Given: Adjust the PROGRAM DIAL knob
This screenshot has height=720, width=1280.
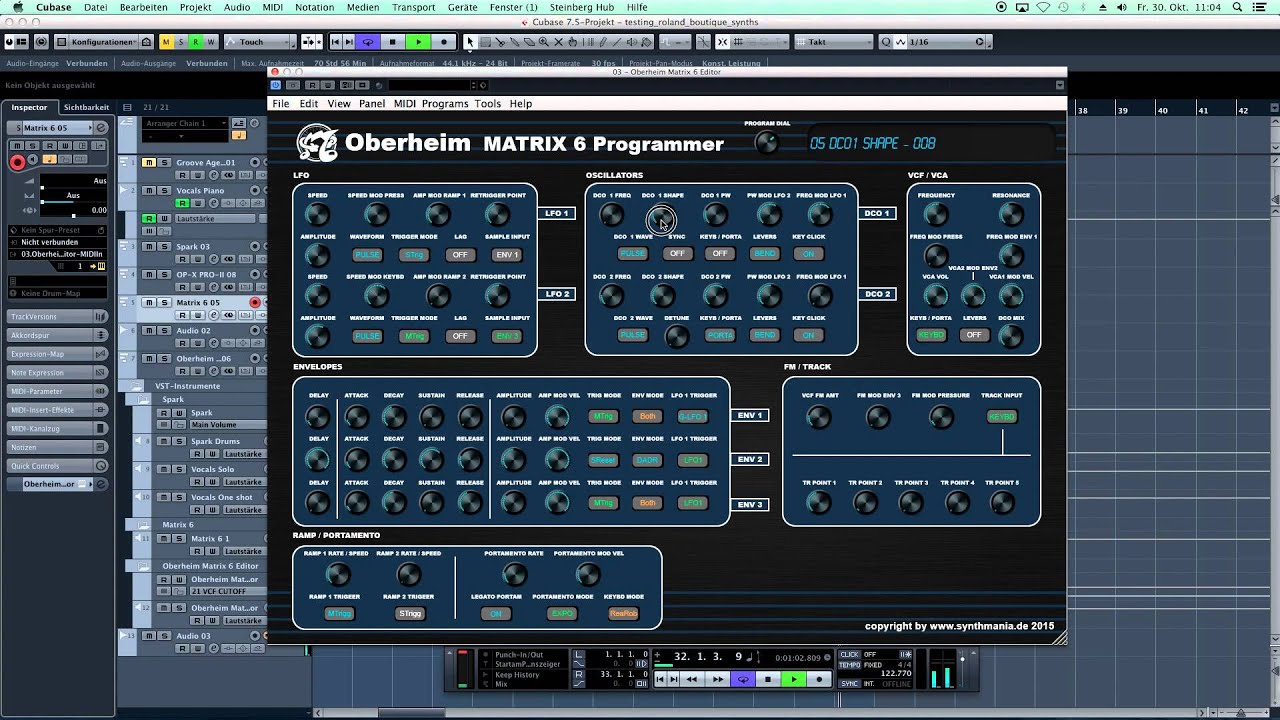Looking at the screenshot, I should click(767, 143).
